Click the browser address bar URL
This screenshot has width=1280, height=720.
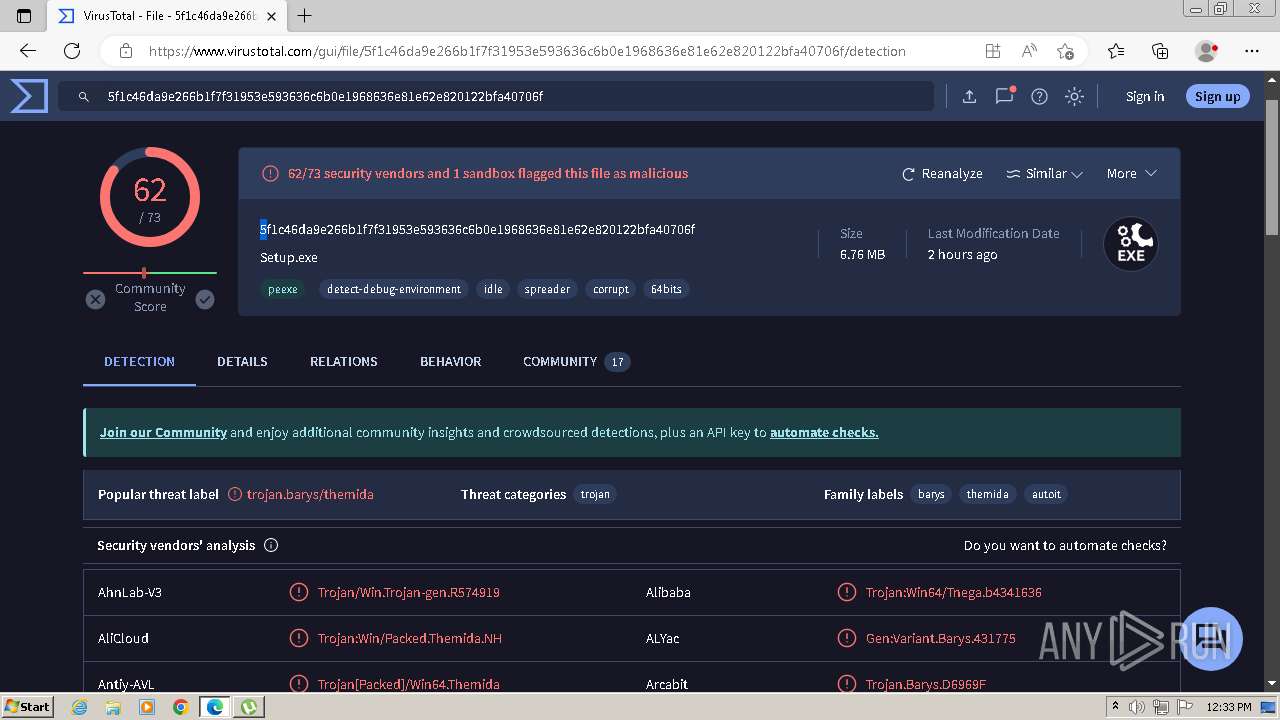pyautogui.click(x=527, y=51)
